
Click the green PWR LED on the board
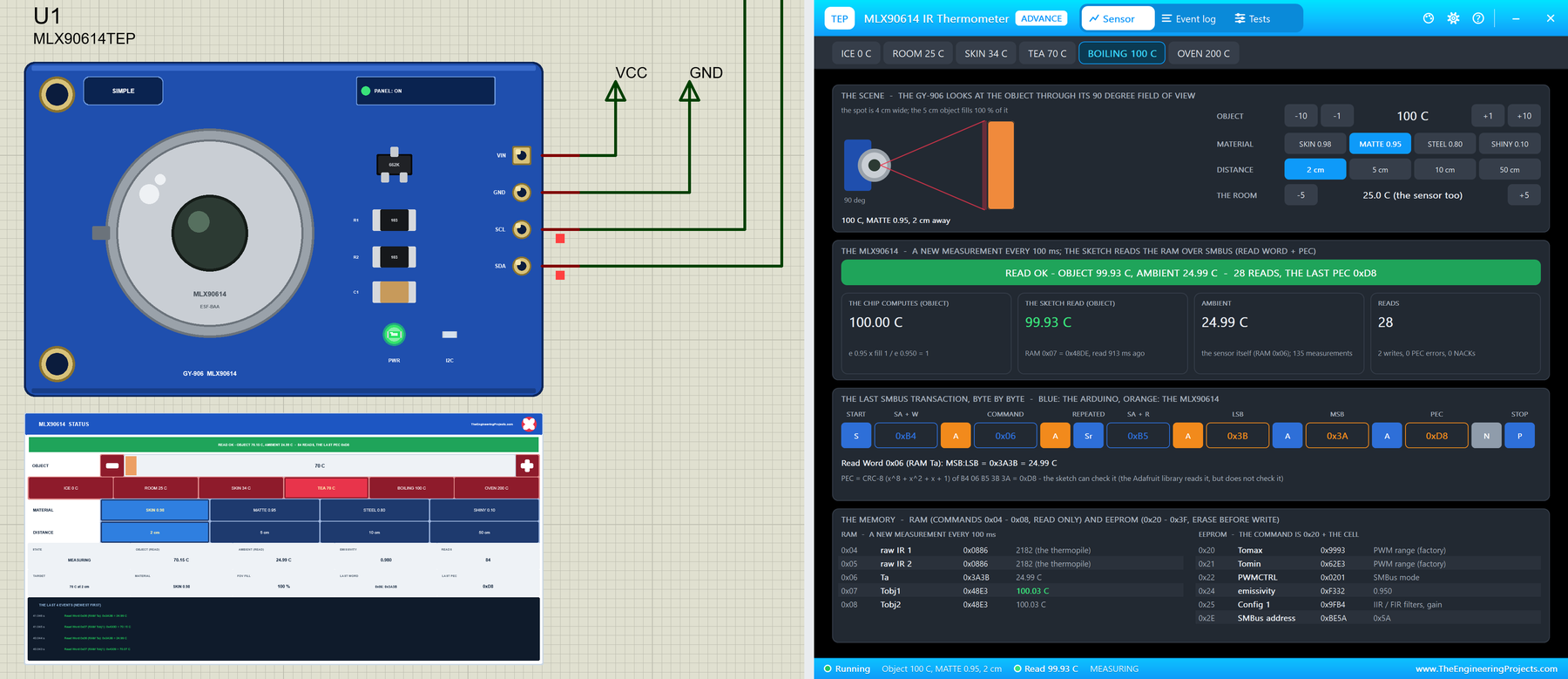coord(394,334)
